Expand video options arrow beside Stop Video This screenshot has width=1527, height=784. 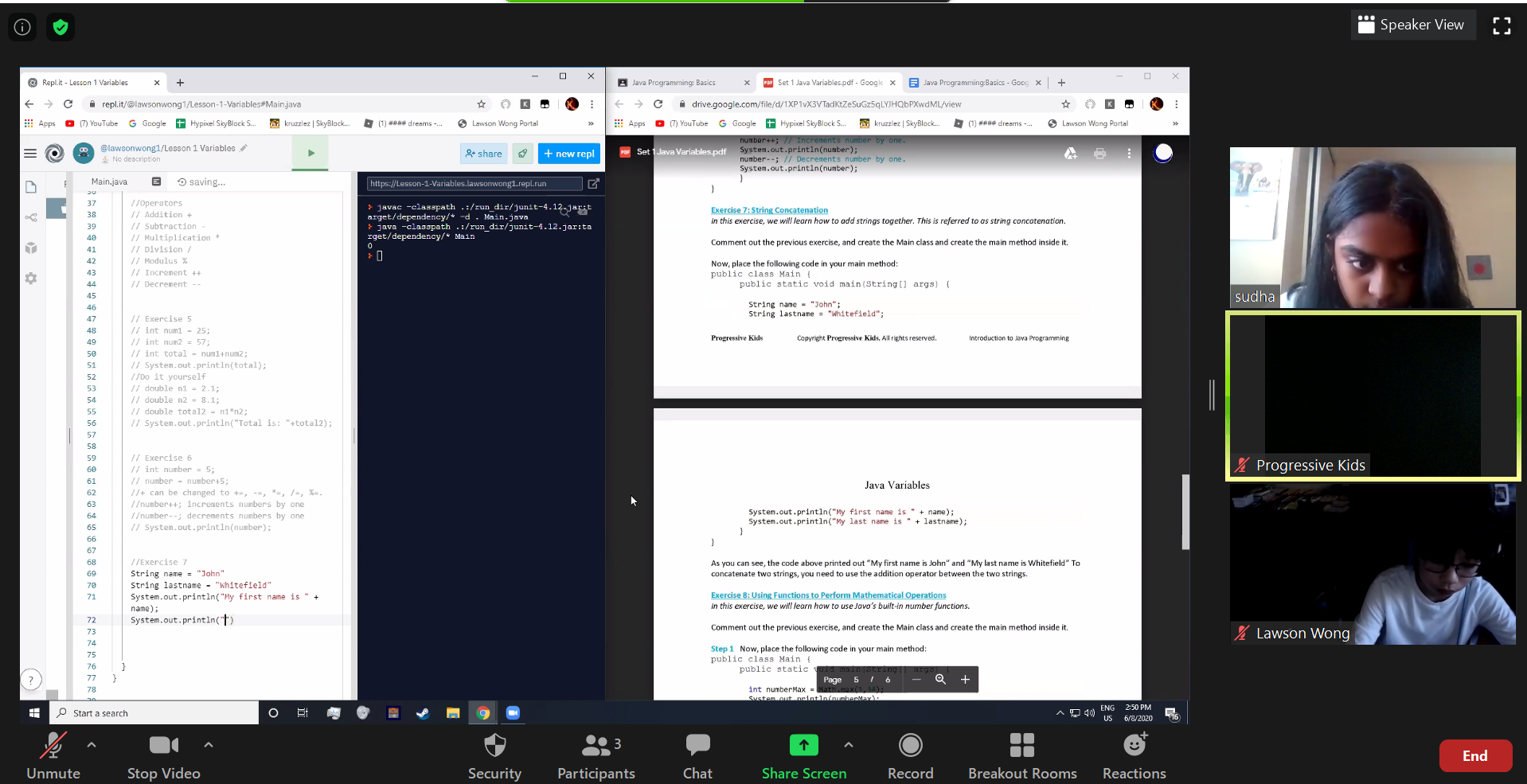pyautogui.click(x=209, y=745)
